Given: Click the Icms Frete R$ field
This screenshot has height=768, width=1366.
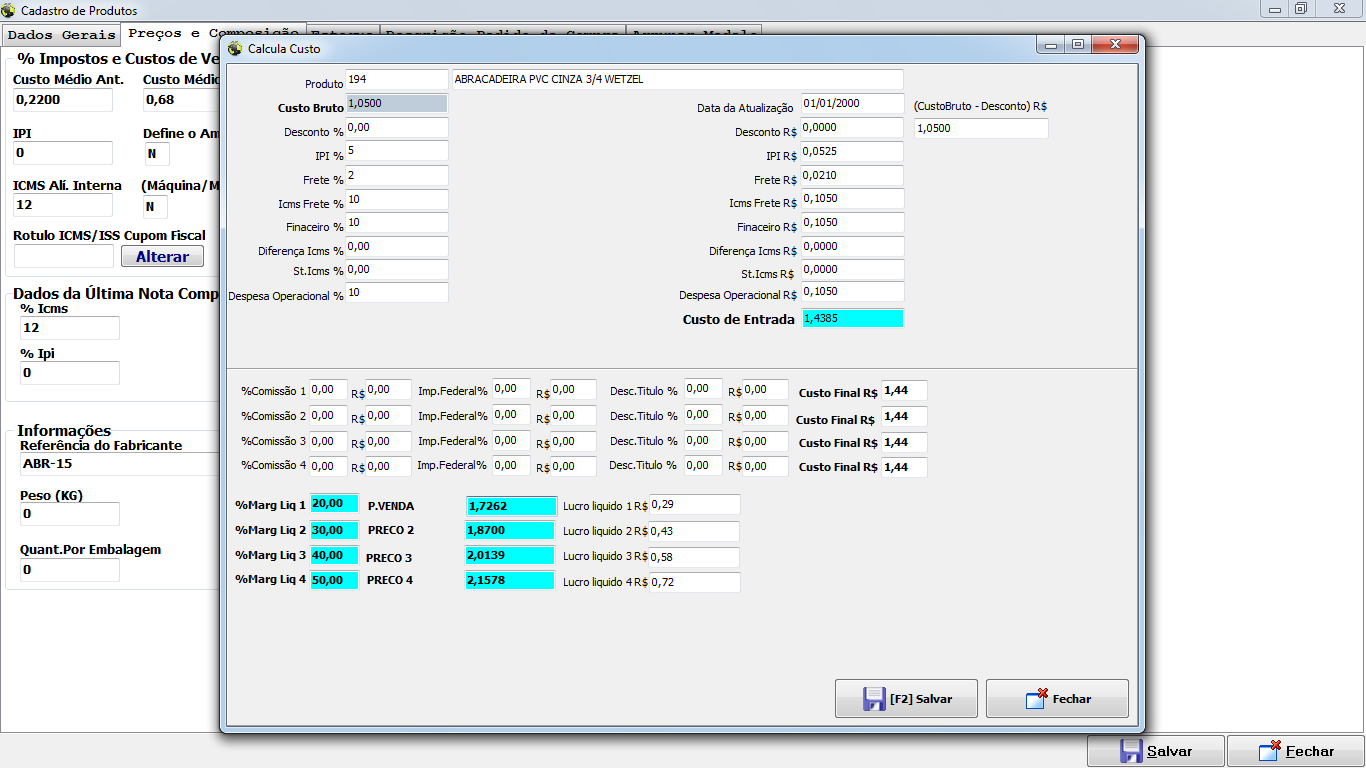Looking at the screenshot, I should pos(852,199).
